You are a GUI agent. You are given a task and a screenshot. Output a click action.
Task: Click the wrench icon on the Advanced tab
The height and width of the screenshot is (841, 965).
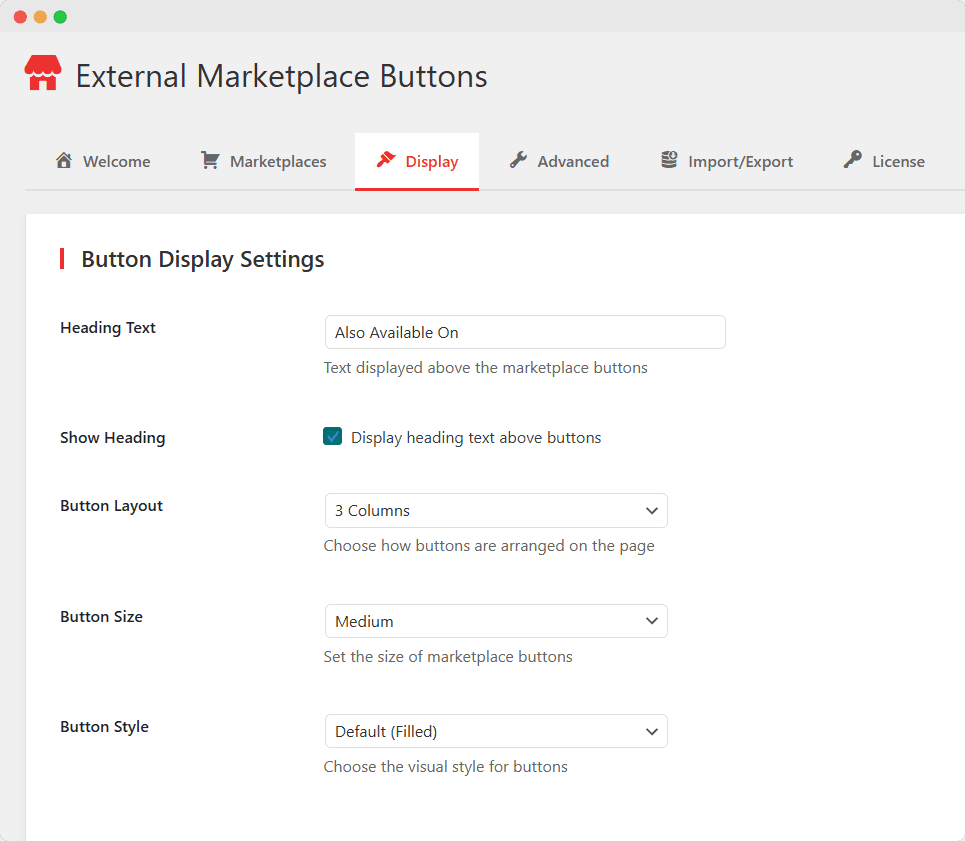point(519,159)
